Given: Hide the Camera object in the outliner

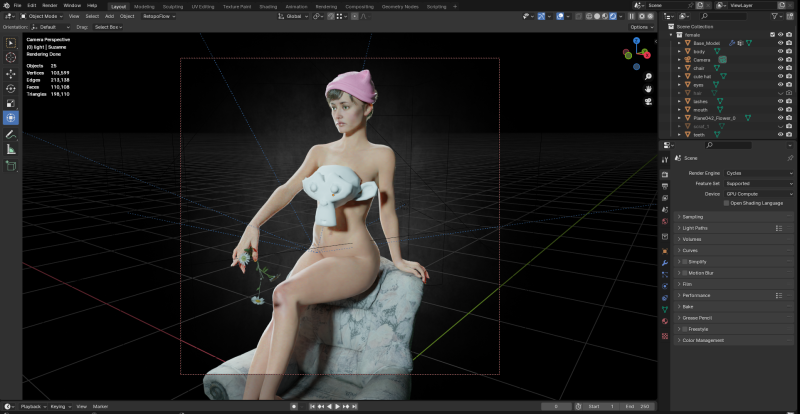Looking at the screenshot, I should pos(780,60).
